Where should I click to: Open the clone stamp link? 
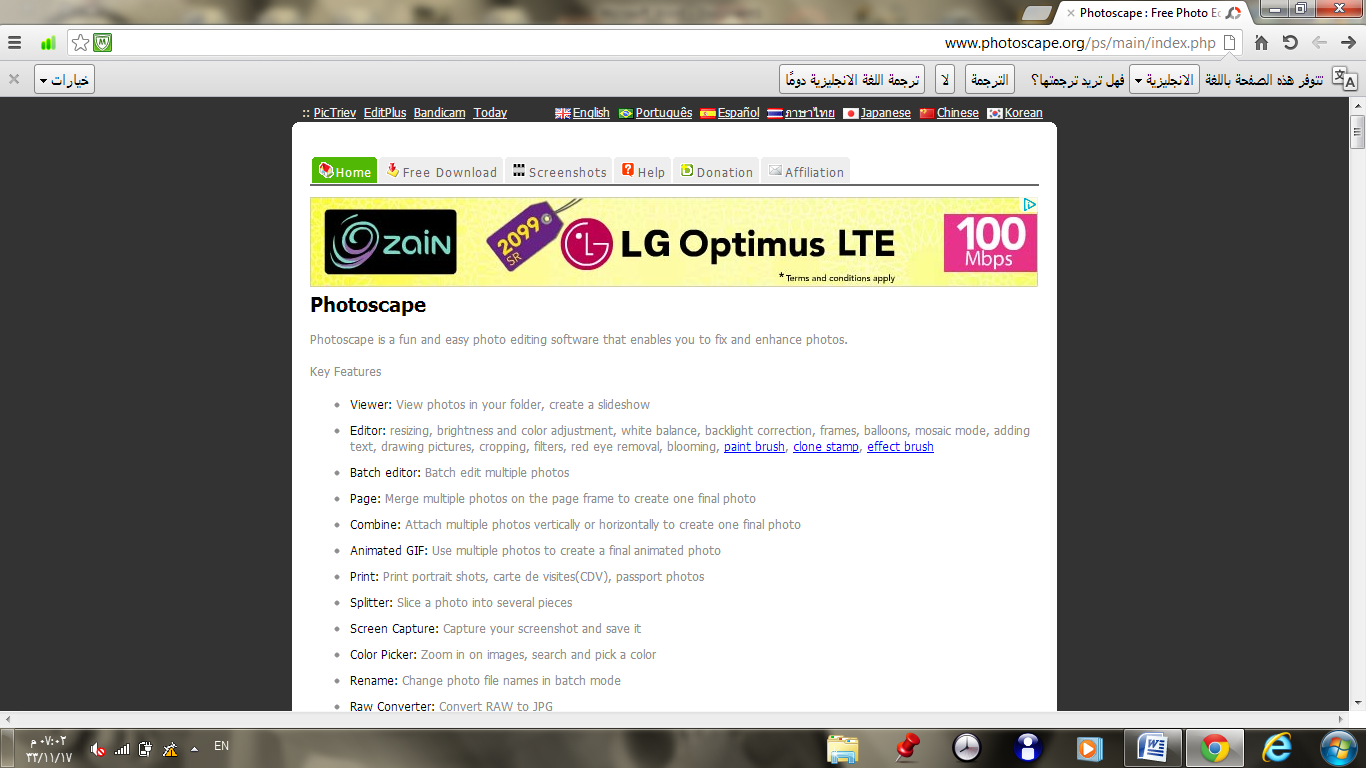pyautogui.click(x=826, y=447)
